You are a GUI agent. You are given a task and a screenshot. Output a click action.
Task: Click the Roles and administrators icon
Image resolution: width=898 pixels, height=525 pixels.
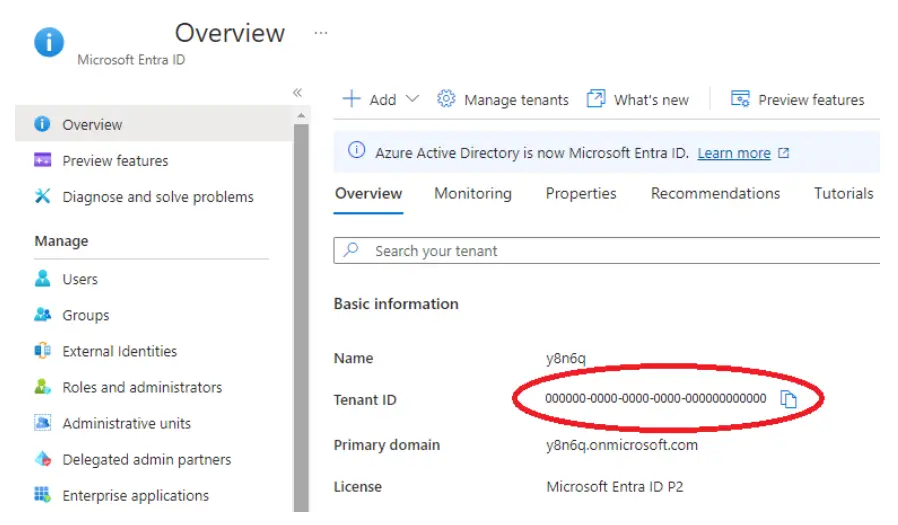click(42, 386)
